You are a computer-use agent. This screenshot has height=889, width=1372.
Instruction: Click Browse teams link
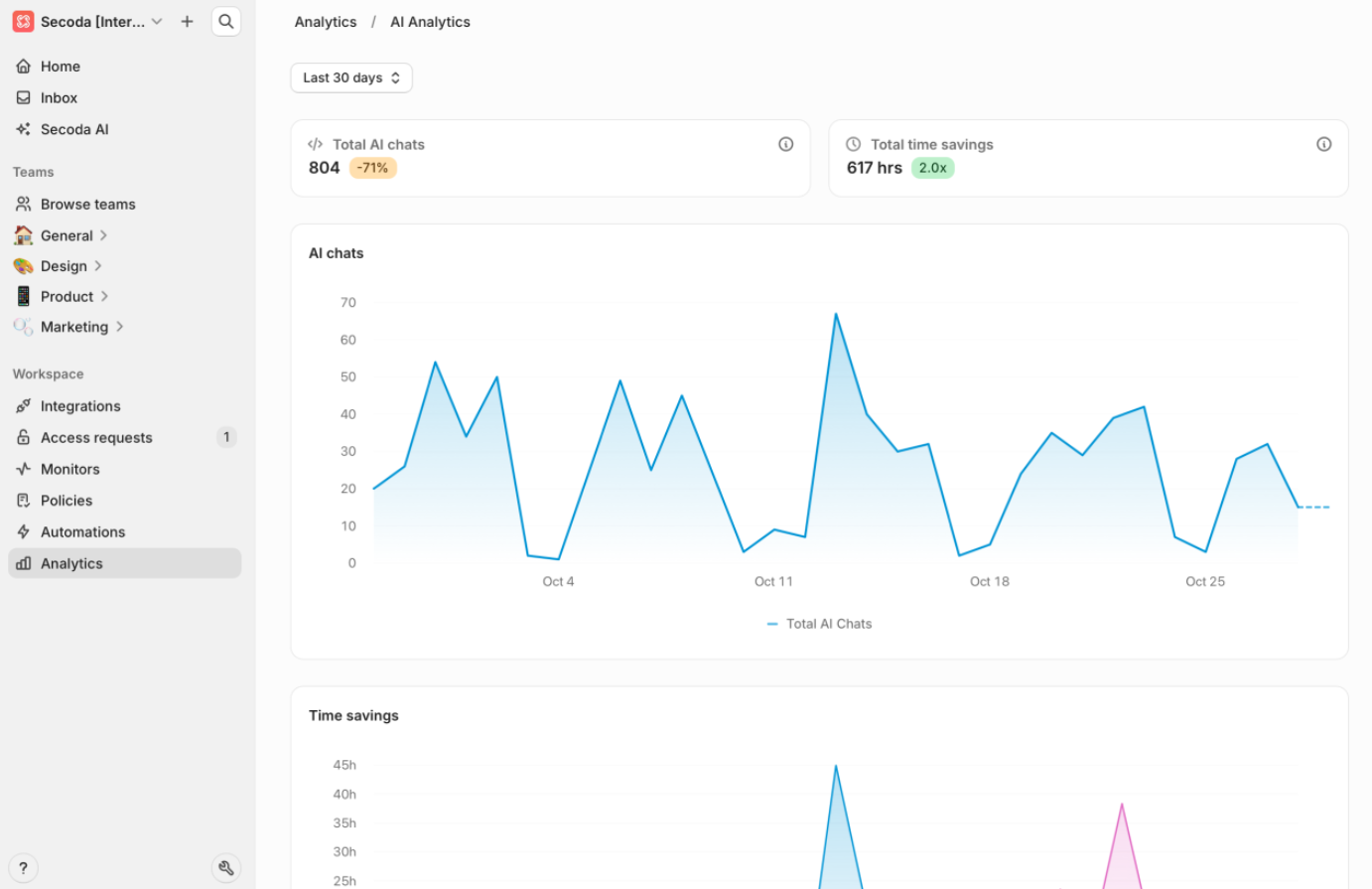(x=87, y=204)
